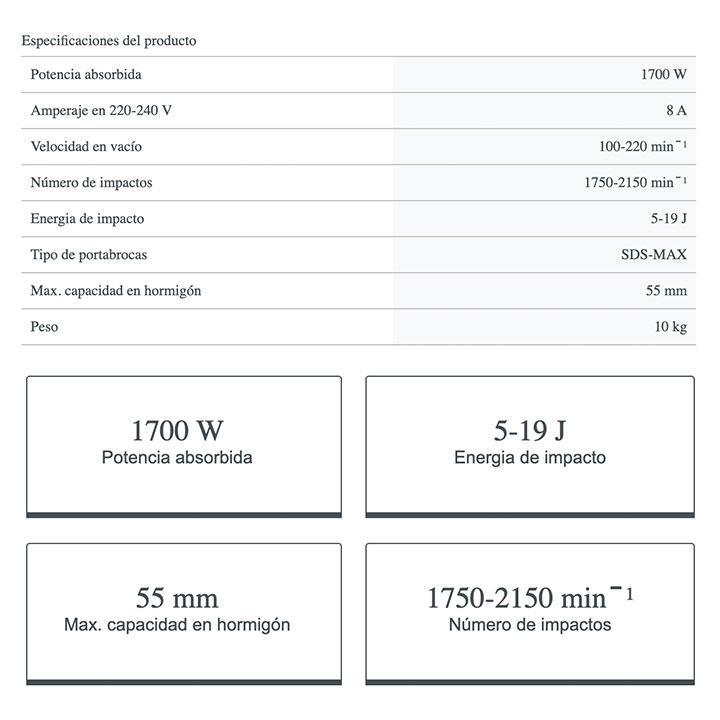Open the '5-19 J Energia de impacto' card

(x=530, y=445)
